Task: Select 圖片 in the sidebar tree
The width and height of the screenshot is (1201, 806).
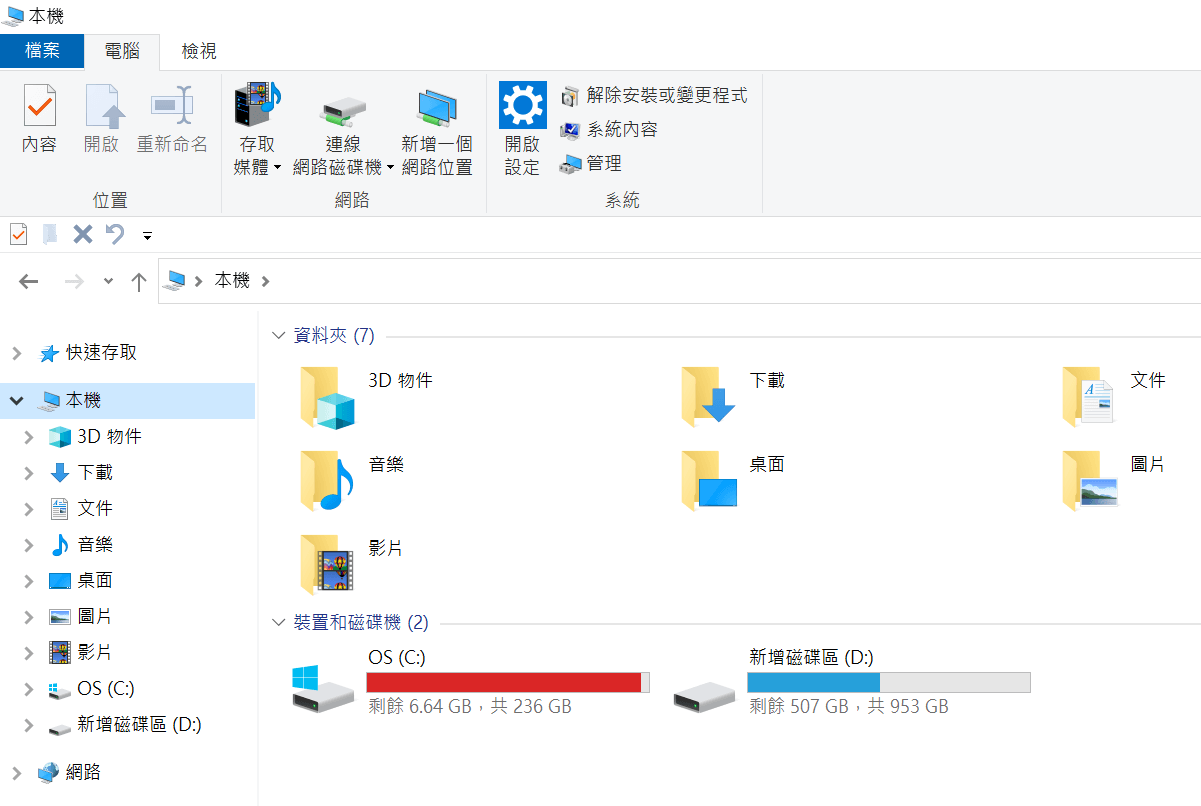Action: (x=95, y=616)
